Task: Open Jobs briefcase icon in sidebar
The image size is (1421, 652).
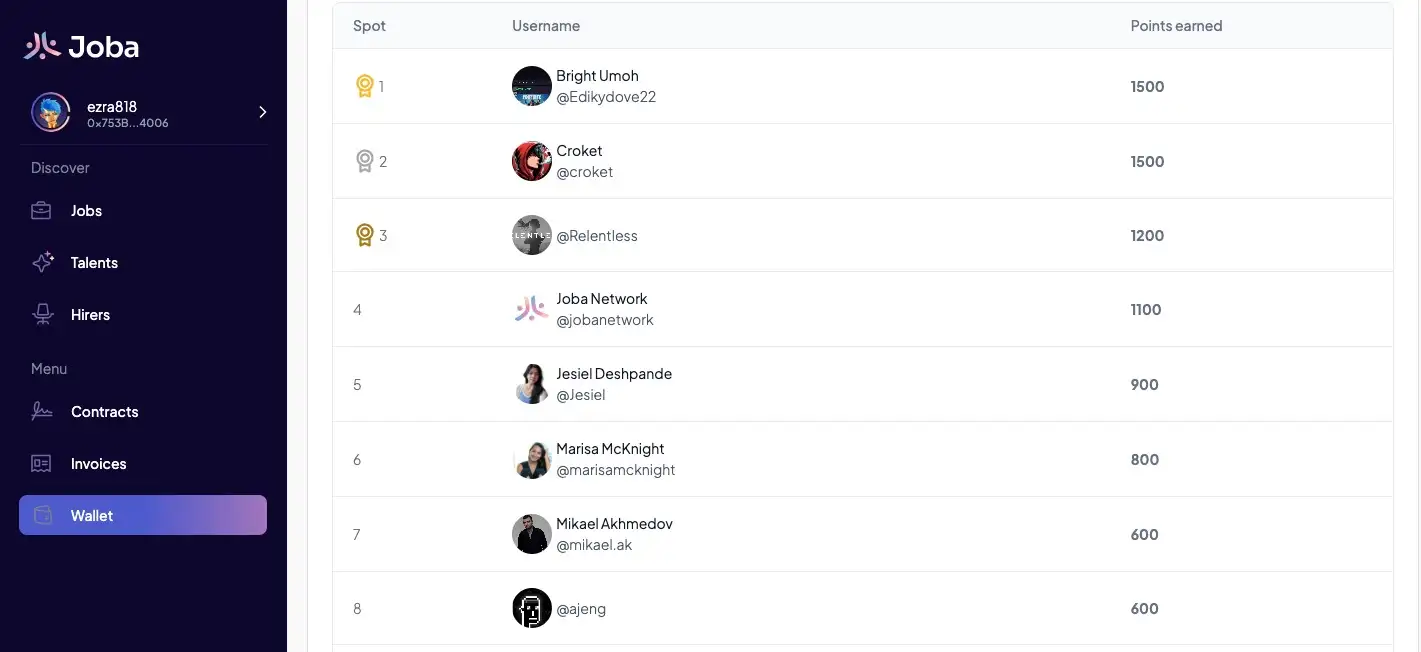Action: click(42, 211)
